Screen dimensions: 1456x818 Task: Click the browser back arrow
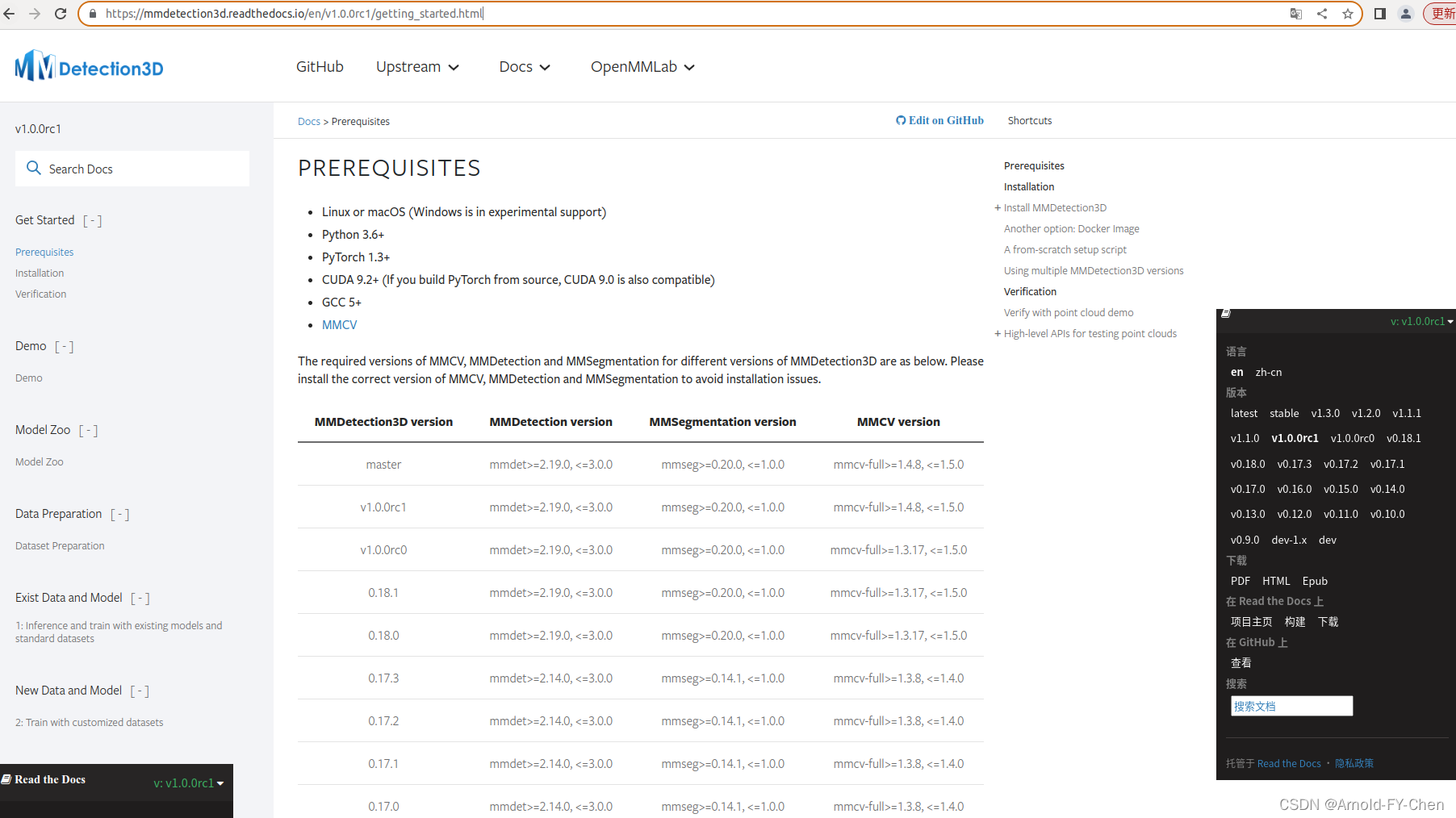(x=10, y=14)
